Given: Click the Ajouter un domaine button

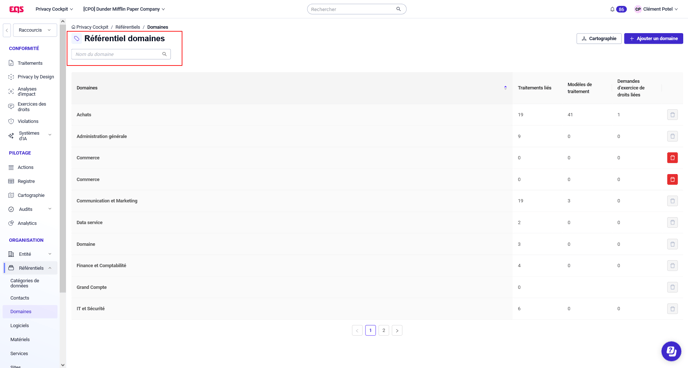Looking at the screenshot, I should [x=653, y=39].
